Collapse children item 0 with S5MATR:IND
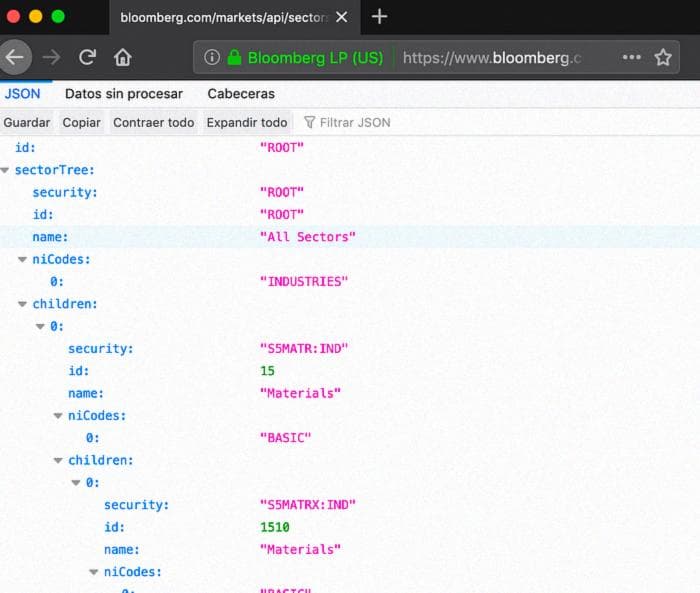700x593 pixels. (40, 326)
